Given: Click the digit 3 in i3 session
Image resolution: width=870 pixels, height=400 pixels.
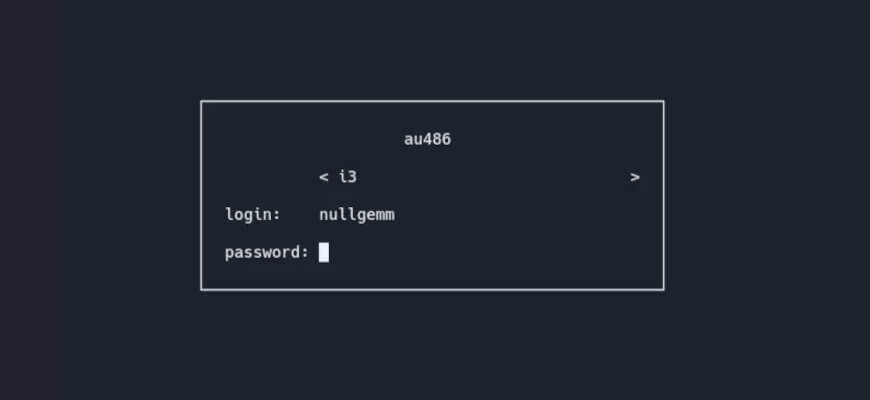Looking at the screenshot, I should pos(352,177).
